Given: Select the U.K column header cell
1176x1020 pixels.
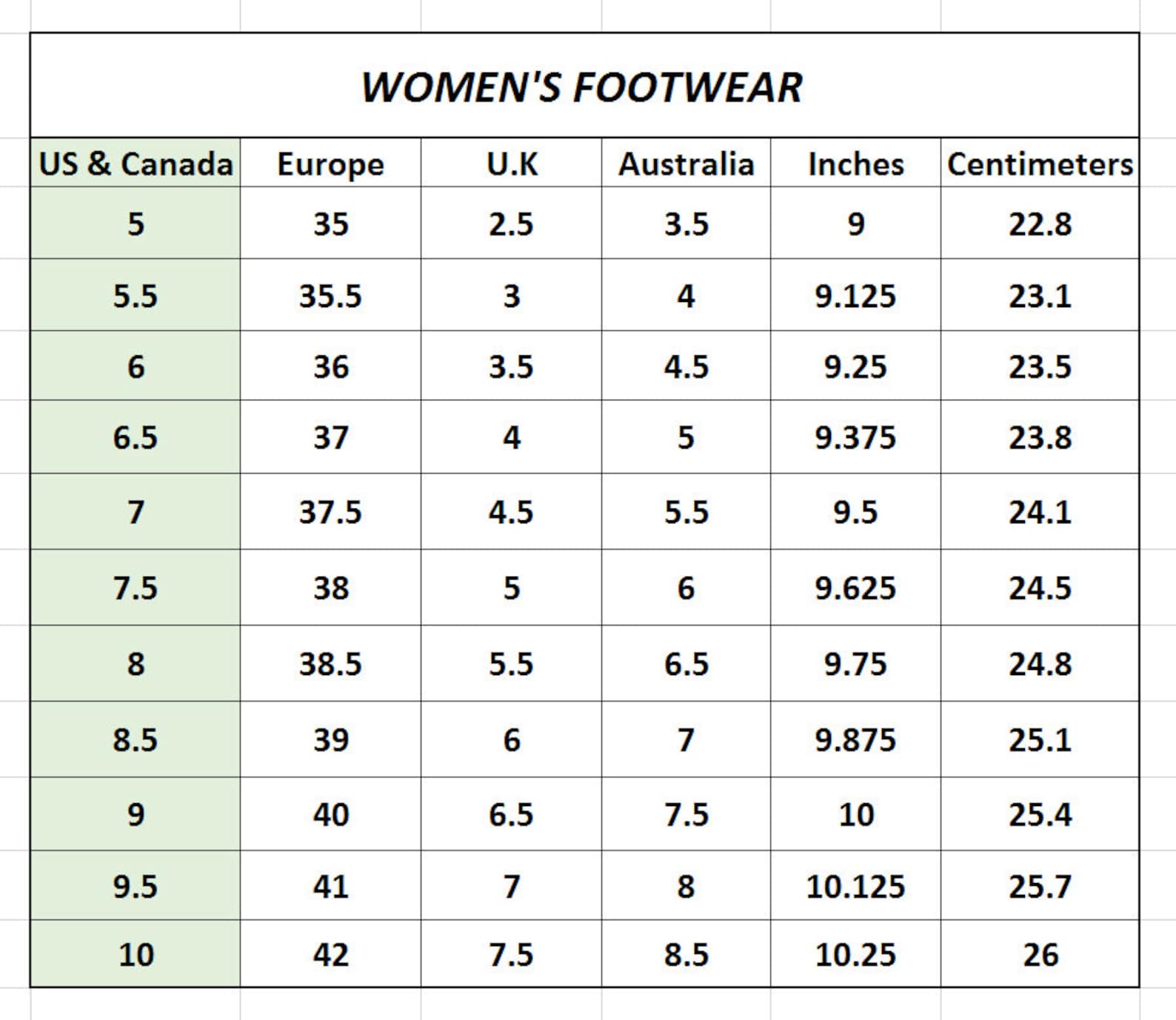Looking at the screenshot, I should pyautogui.click(x=511, y=162).
